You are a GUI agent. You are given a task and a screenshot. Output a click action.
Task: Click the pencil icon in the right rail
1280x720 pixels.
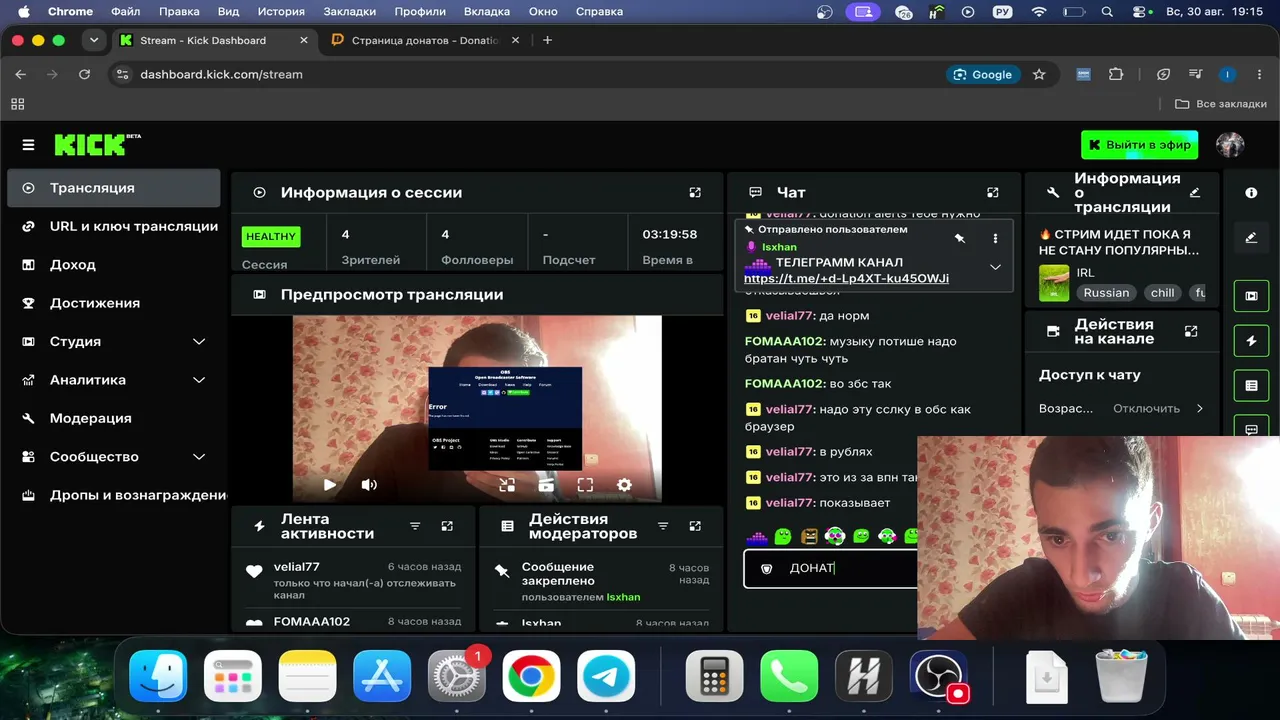[1251, 238]
